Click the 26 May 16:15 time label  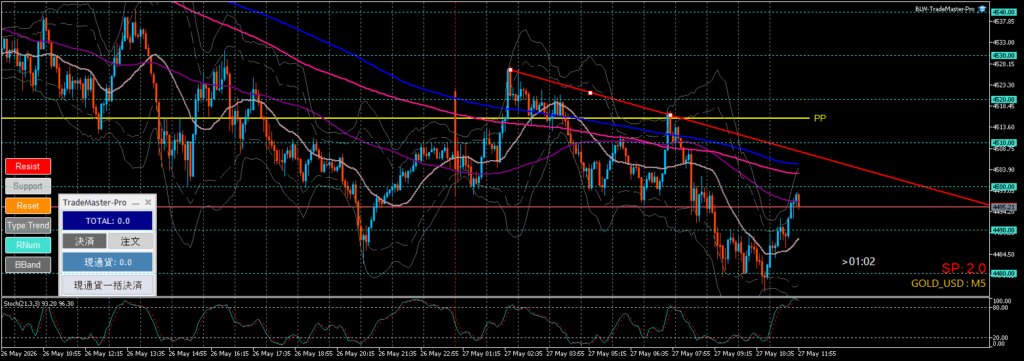pos(230,355)
